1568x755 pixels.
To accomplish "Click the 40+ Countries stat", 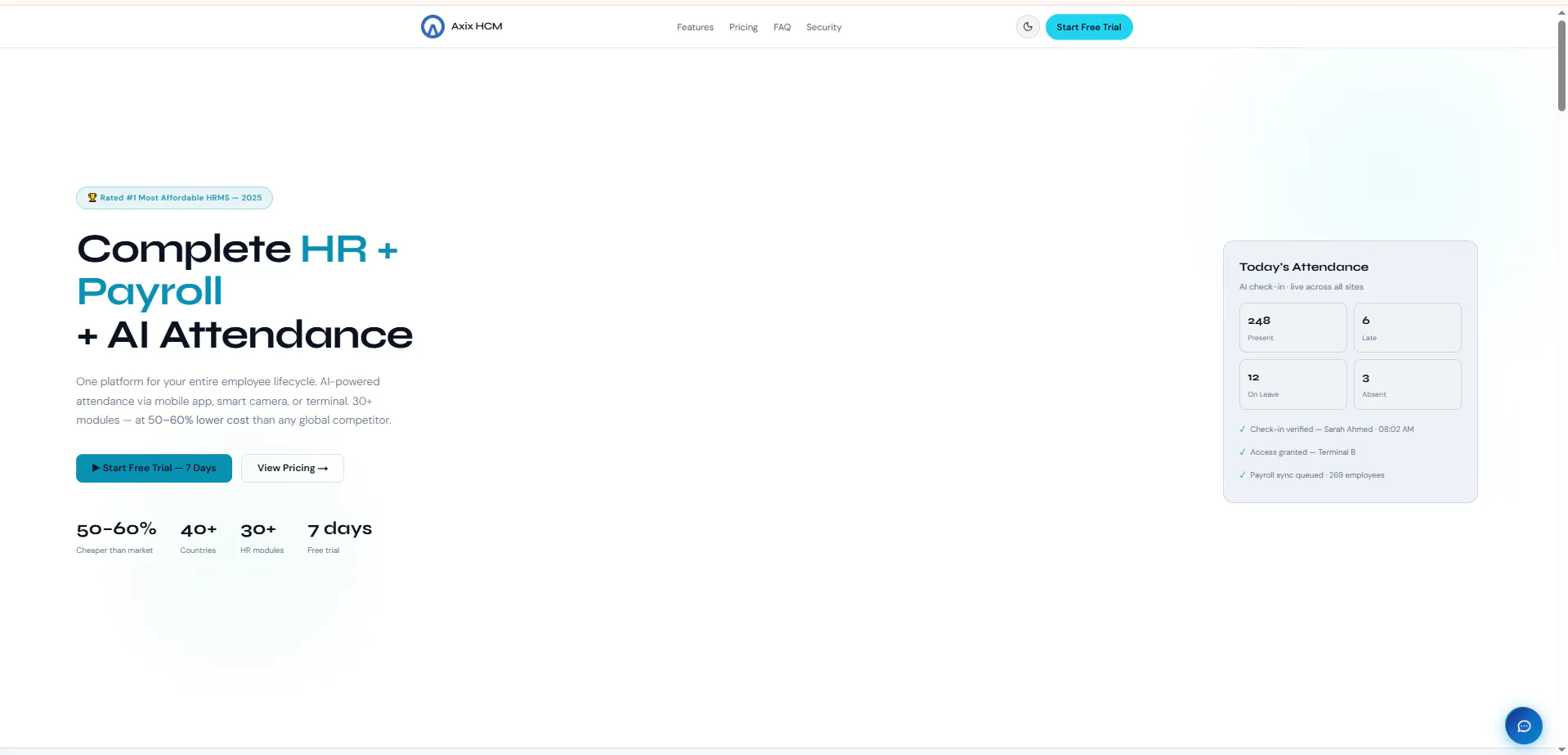I will (x=199, y=537).
